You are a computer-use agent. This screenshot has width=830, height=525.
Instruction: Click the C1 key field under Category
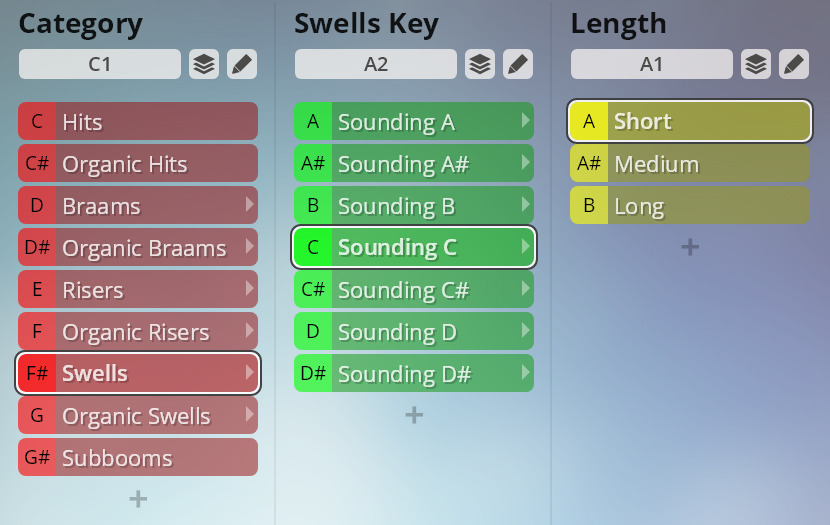(x=100, y=64)
